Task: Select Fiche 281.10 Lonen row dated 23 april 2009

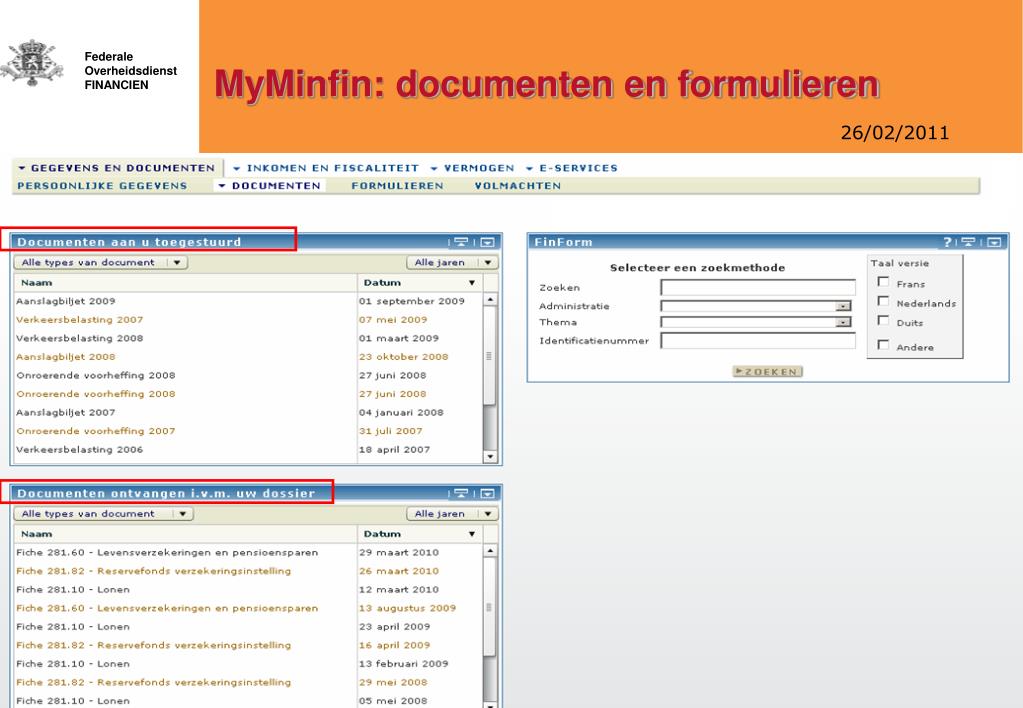Action: click(248, 627)
